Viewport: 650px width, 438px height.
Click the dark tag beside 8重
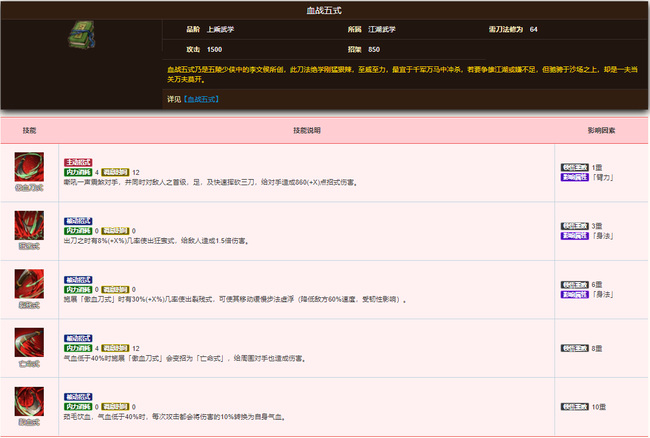pyautogui.click(x=575, y=348)
